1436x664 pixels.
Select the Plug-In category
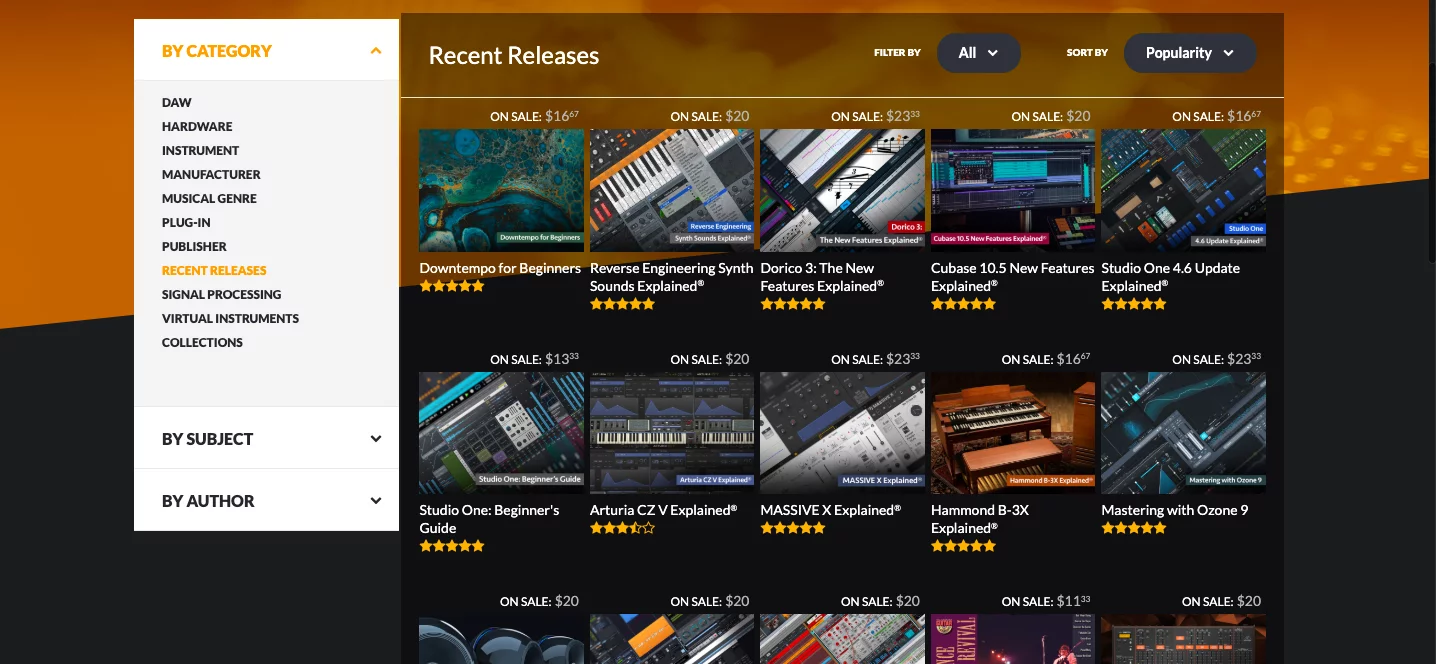pos(186,222)
